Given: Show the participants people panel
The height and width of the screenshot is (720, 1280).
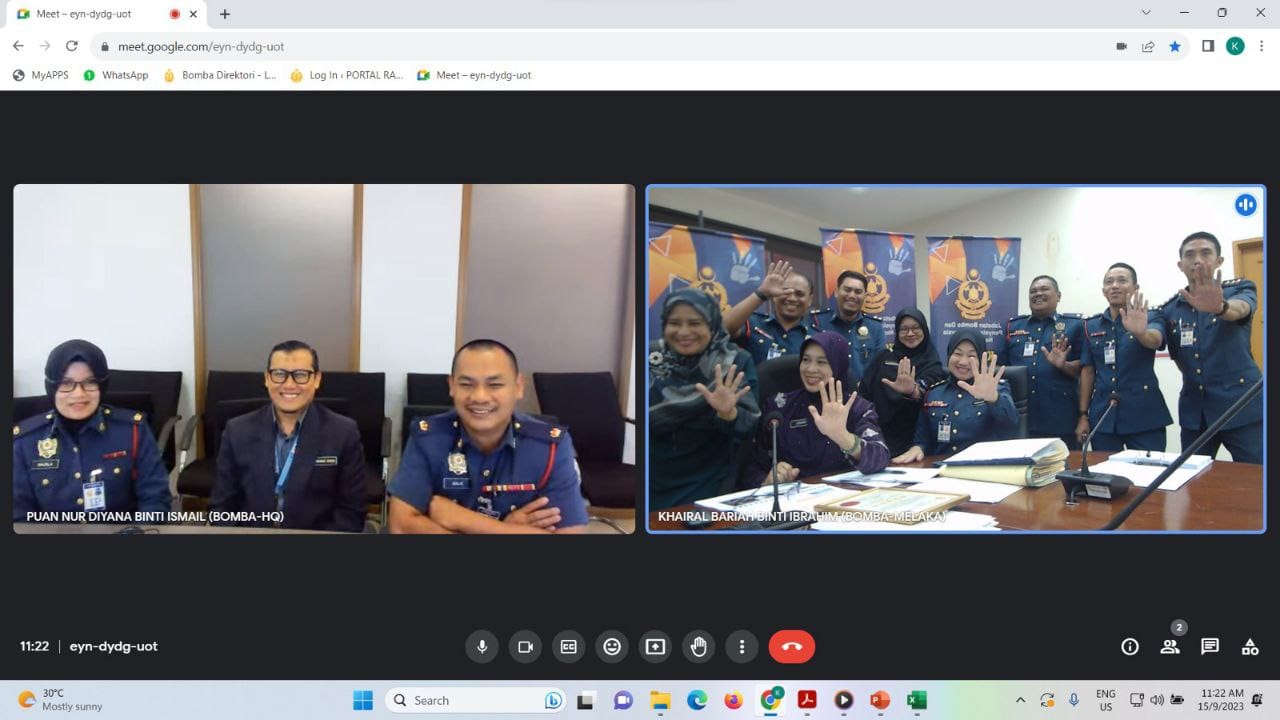Looking at the screenshot, I should point(1170,647).
